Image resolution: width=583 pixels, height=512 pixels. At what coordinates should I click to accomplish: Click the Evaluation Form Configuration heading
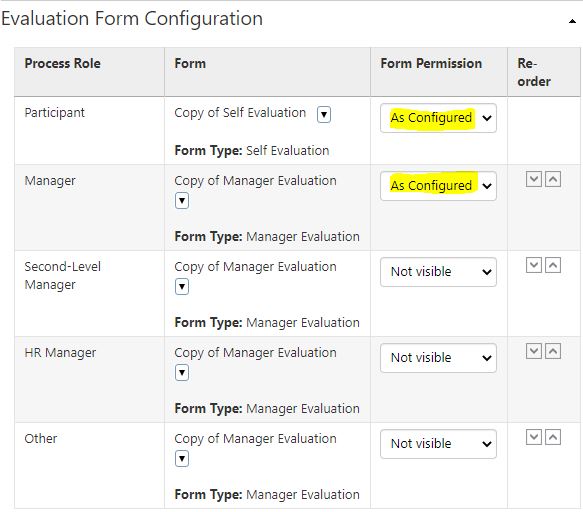pos(132,19)
